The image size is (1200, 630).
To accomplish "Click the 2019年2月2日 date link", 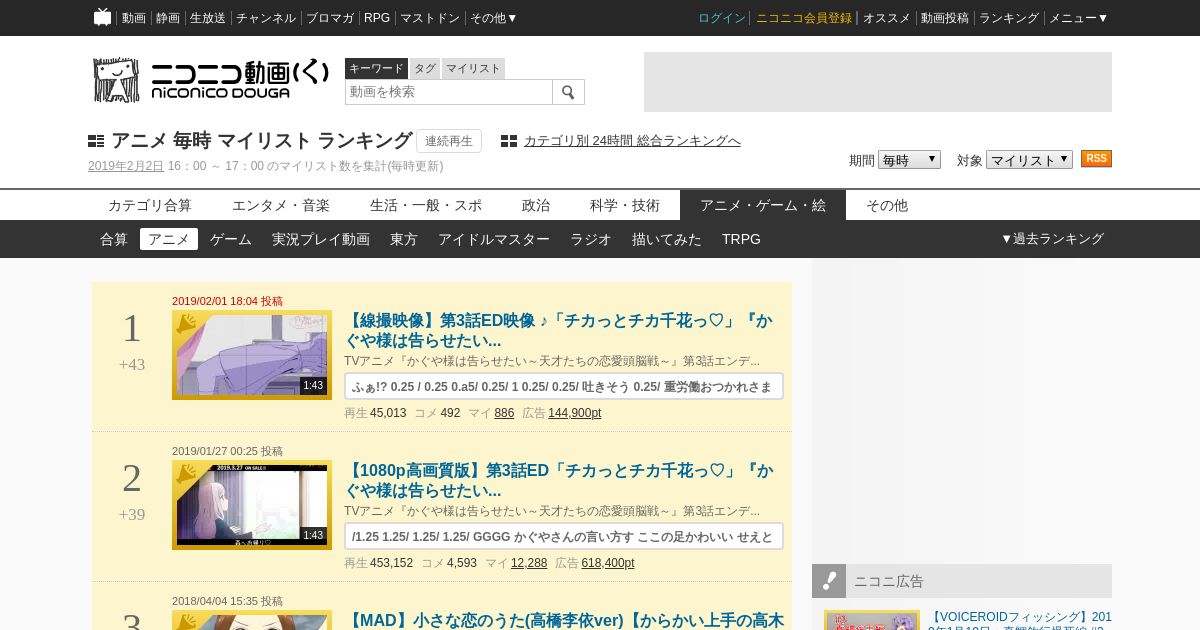I will pyautogui.click(x=126, y=166).
